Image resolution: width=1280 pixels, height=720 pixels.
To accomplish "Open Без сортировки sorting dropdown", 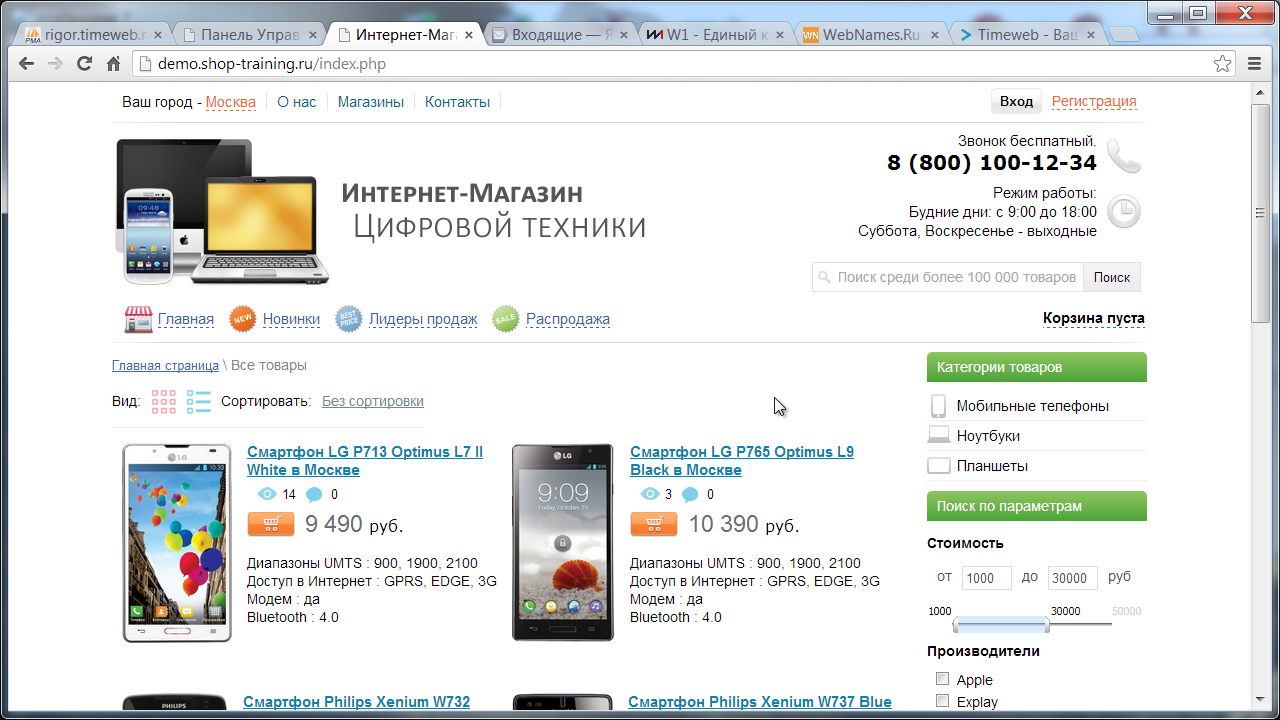I will tap(373, 401).
